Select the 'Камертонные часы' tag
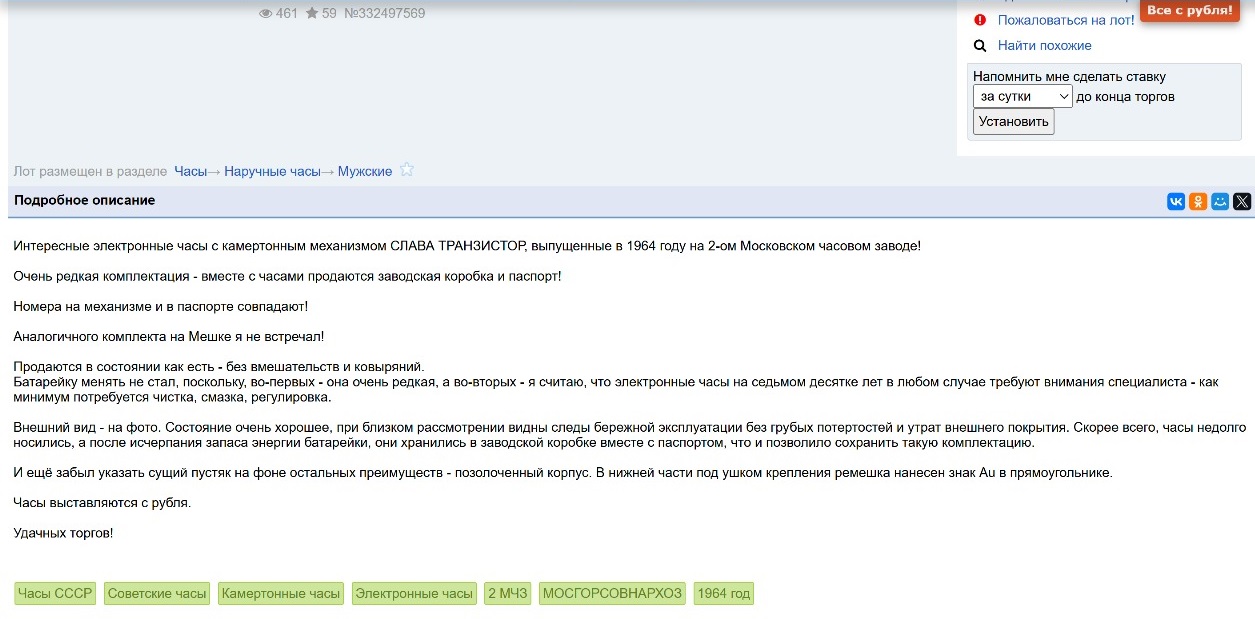Screen dimensions: 1255x619 pyautogui.click(x=281, y=594)
